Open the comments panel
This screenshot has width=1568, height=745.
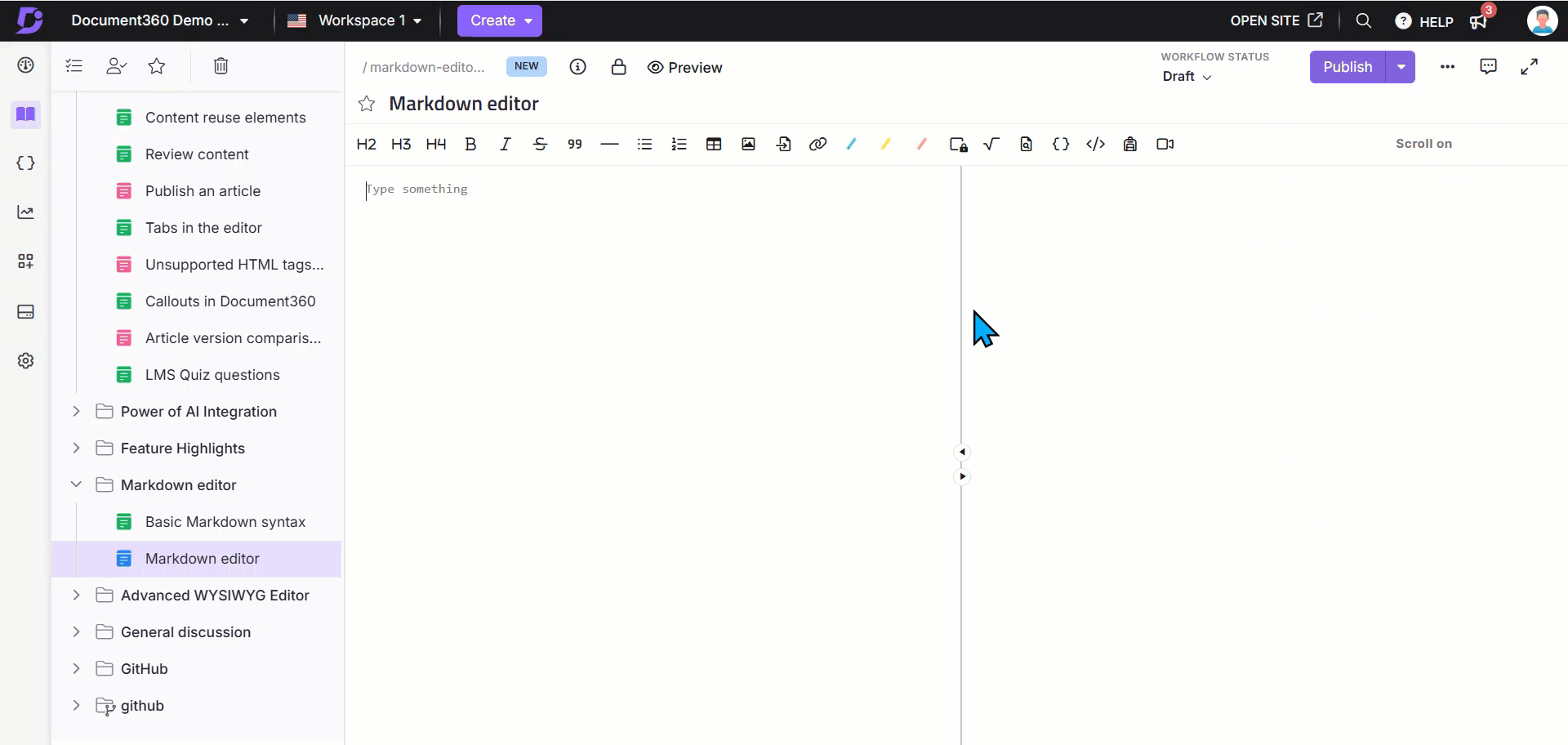pos(1488,66)
